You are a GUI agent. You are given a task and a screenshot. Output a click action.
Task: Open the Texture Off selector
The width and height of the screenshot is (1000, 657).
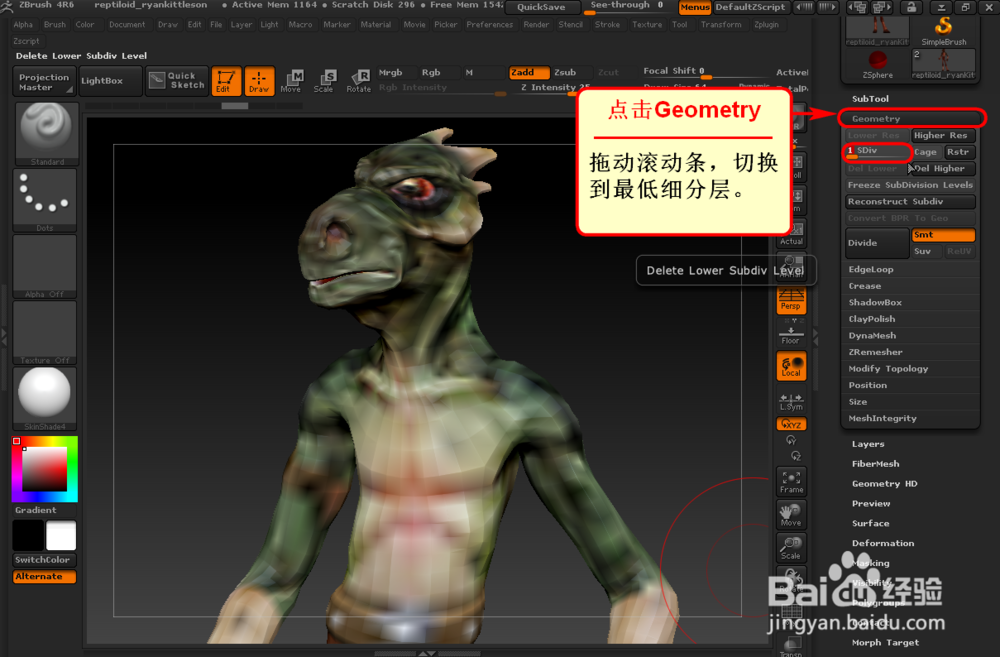pyautogui.click(x=45, y=332)
